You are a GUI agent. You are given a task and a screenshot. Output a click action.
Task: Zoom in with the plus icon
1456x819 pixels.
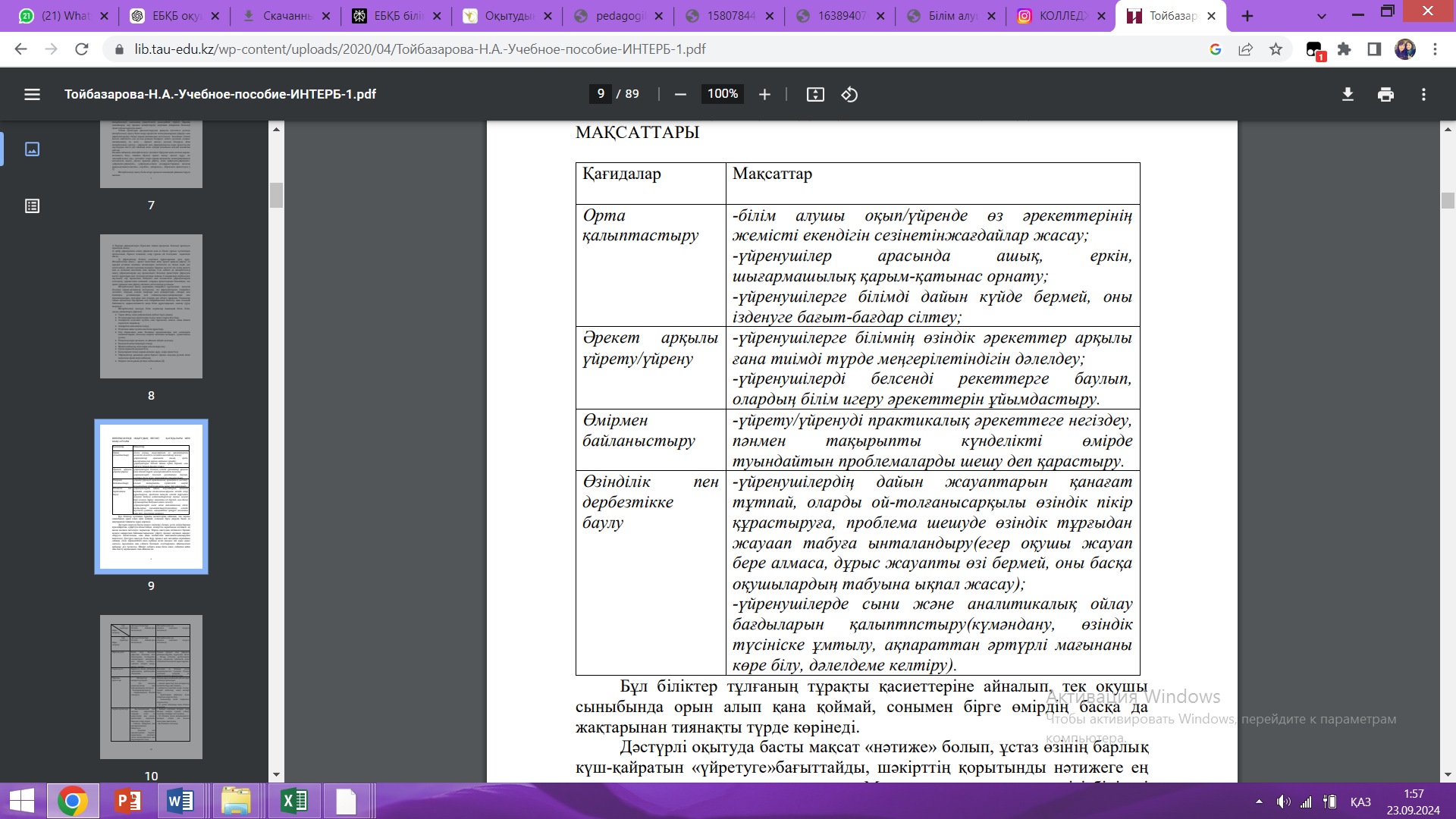tap(764, 94)
